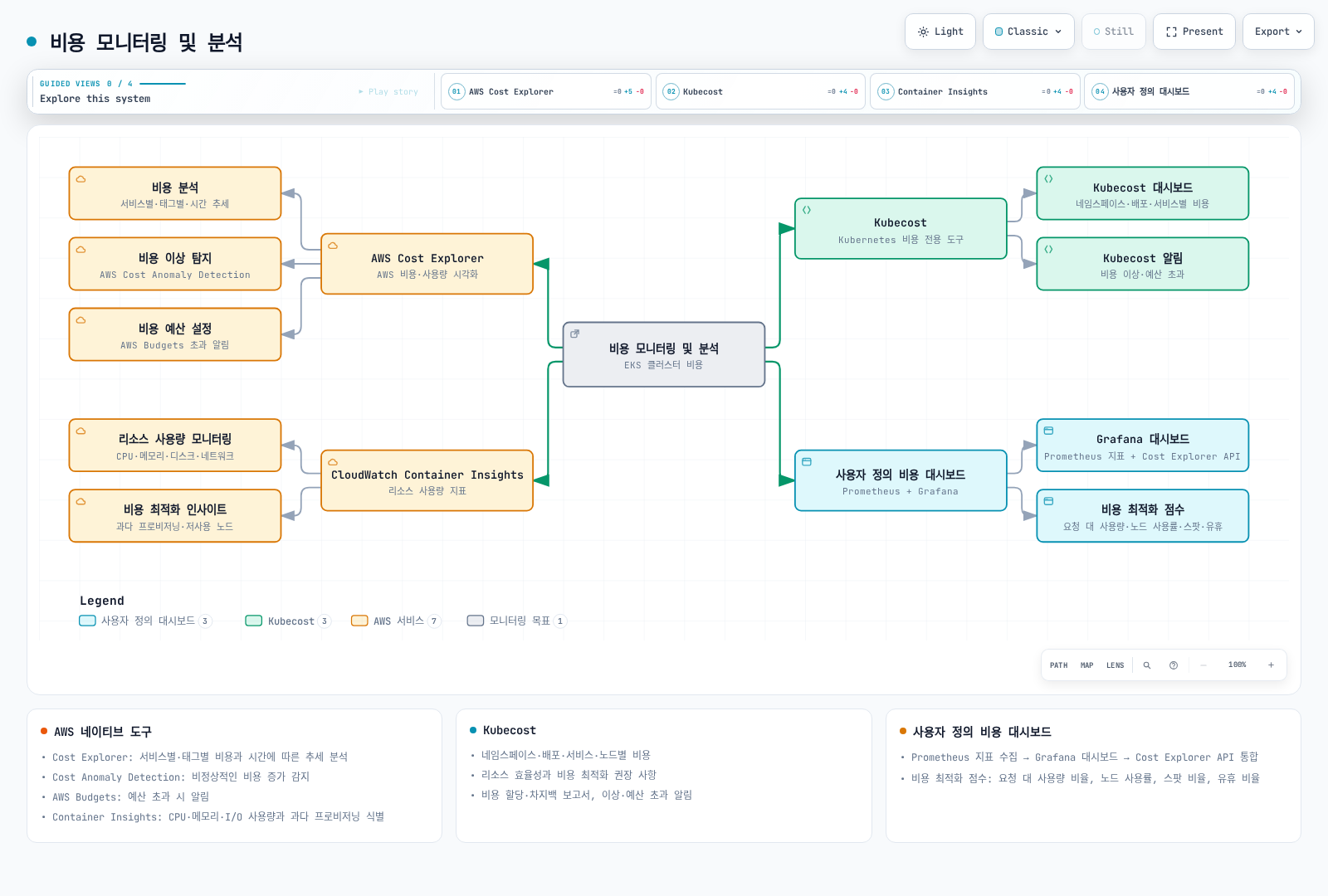Switch to PATH view mode
Screen dimensions: 1328x896
click(x=1059, y=665)
